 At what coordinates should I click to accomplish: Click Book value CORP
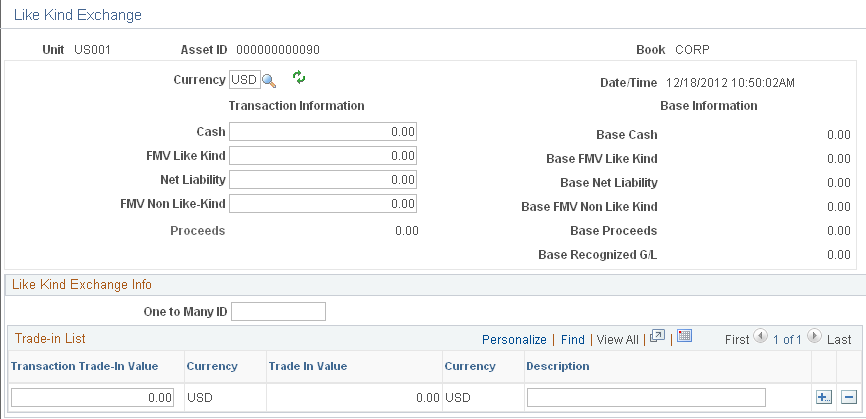pos(693,50)
